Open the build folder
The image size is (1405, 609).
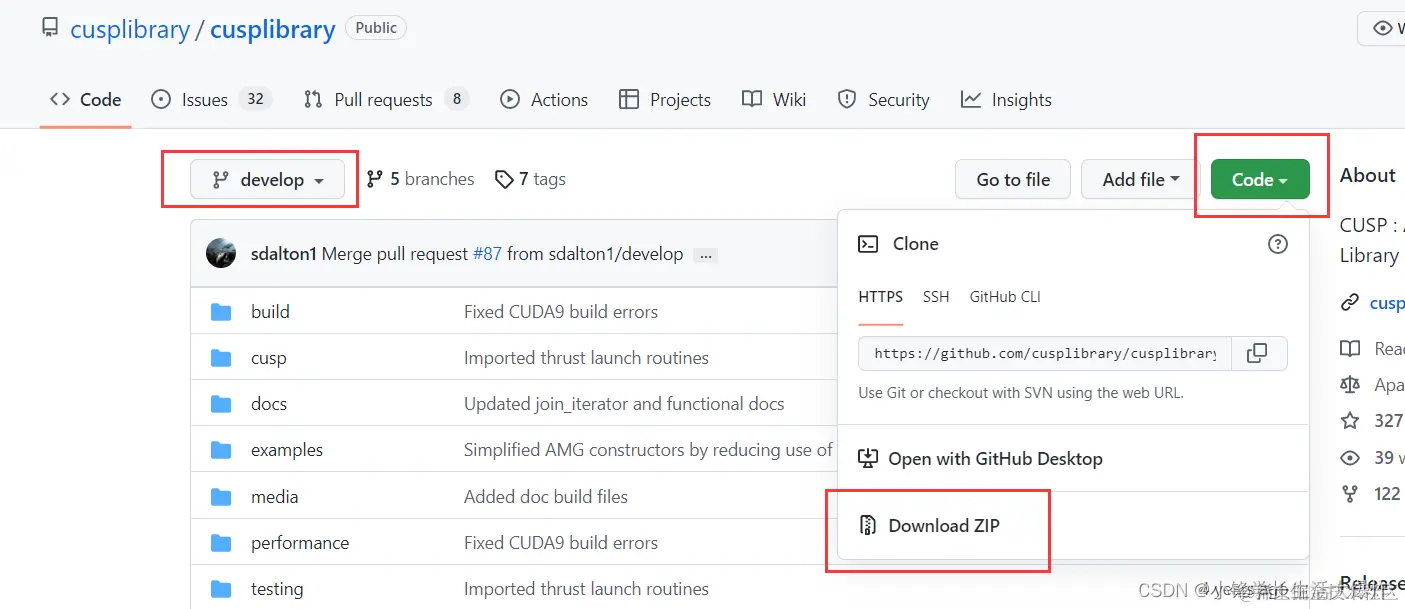[270, 311]
